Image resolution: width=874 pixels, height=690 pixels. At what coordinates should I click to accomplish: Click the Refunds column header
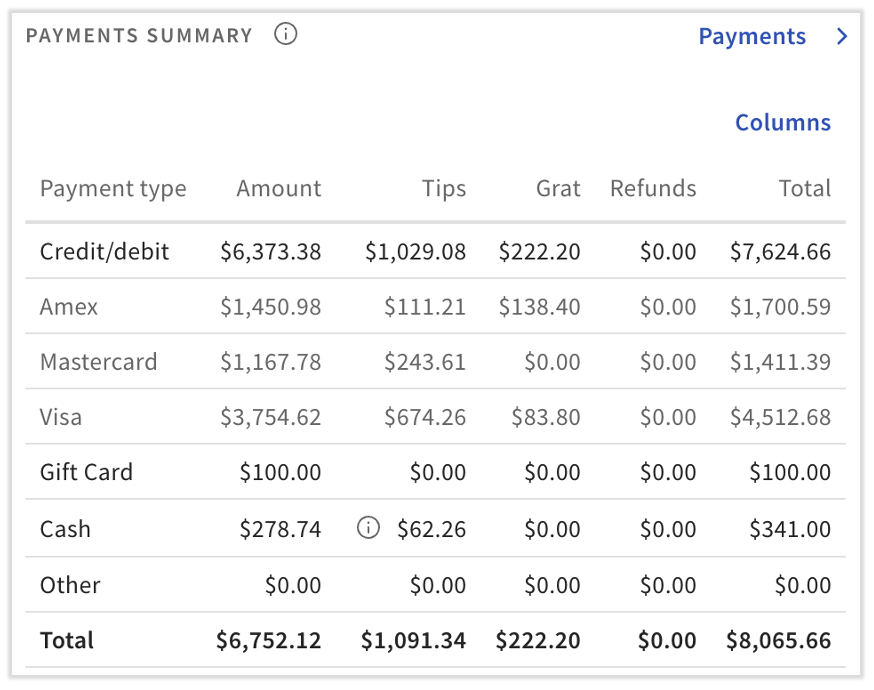(653, 189)
